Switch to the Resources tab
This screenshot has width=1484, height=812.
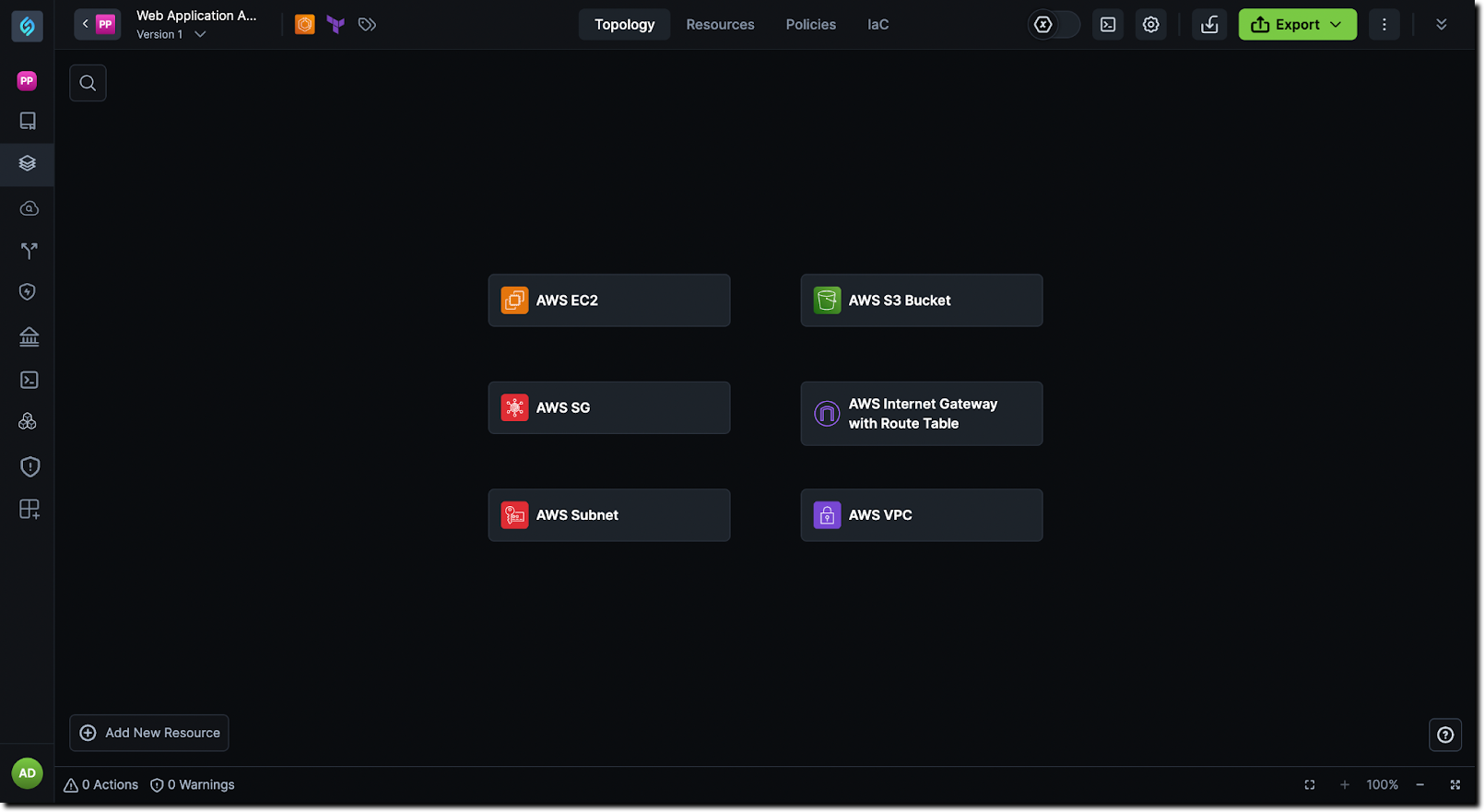[720, 25]
